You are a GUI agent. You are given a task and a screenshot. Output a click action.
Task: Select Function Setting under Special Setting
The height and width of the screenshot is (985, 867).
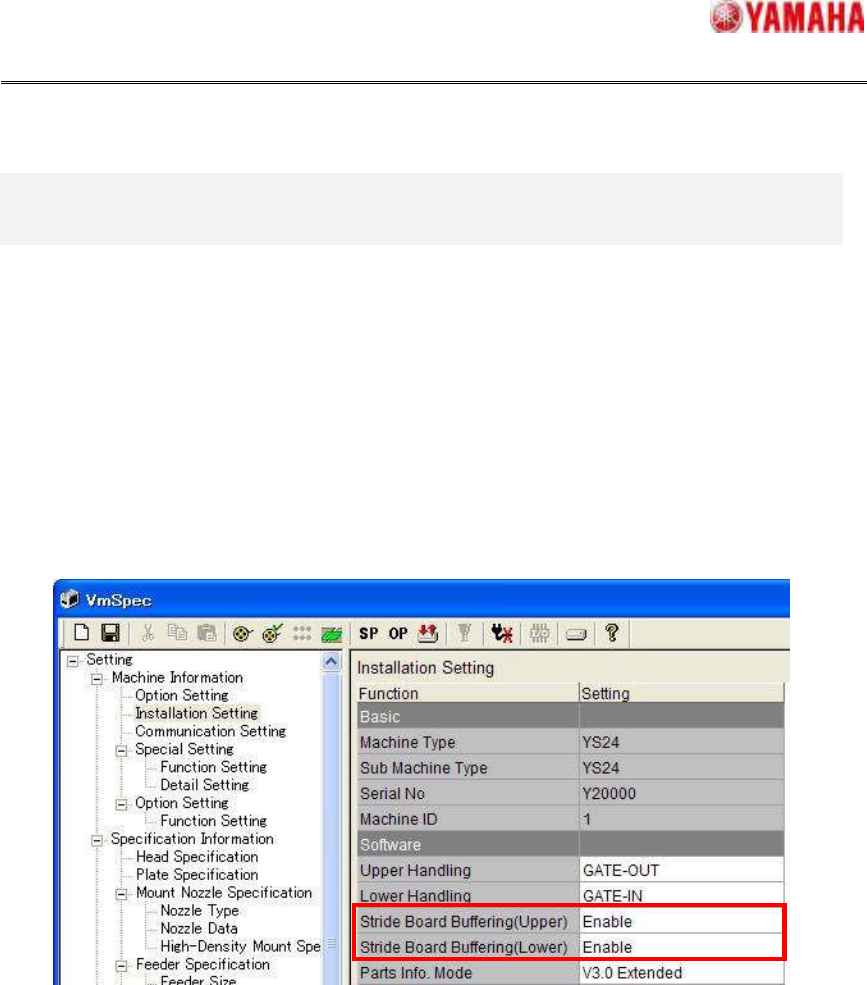click(214, 767)
